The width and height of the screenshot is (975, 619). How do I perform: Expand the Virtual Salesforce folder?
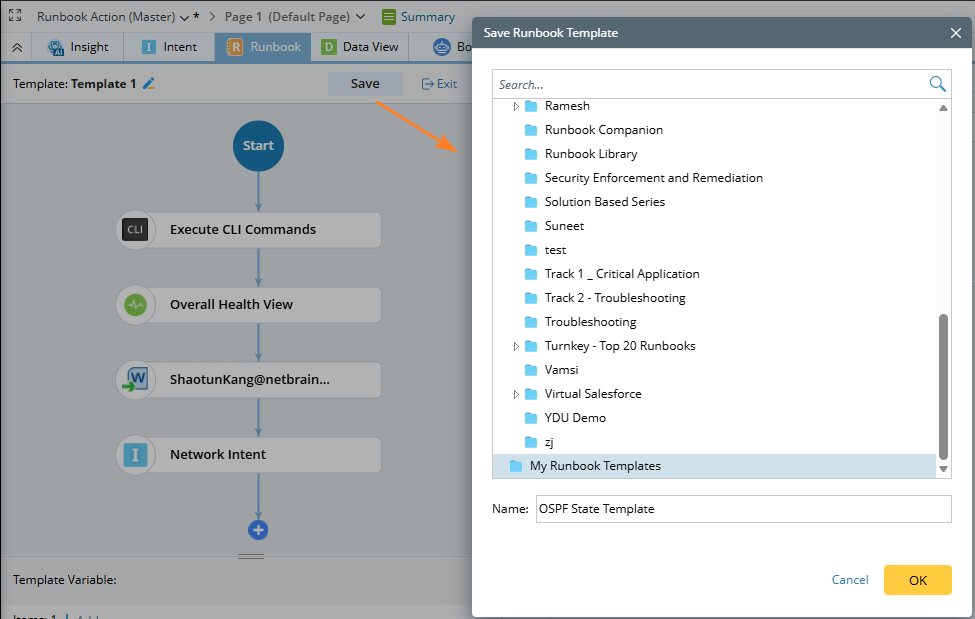click(516, 394)
